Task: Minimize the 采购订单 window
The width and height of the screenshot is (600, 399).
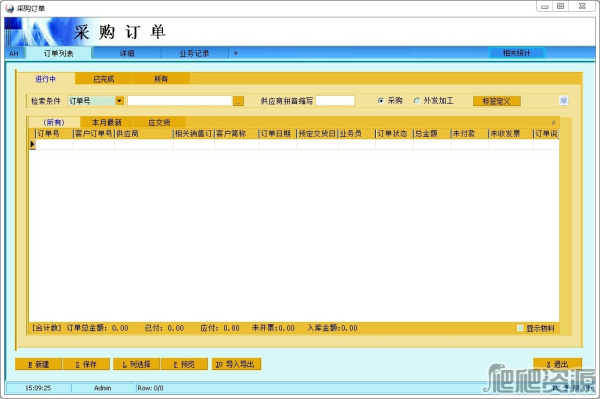Action: (545, 7)
